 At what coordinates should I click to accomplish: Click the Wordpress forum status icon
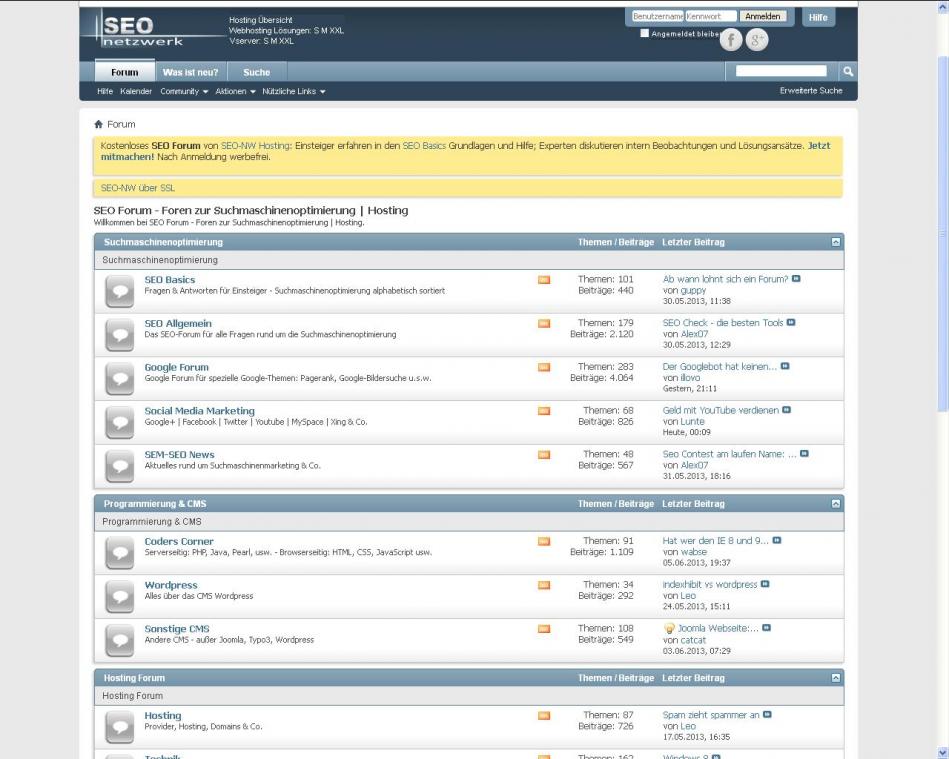pyautogui.click(x=119, y=594)
